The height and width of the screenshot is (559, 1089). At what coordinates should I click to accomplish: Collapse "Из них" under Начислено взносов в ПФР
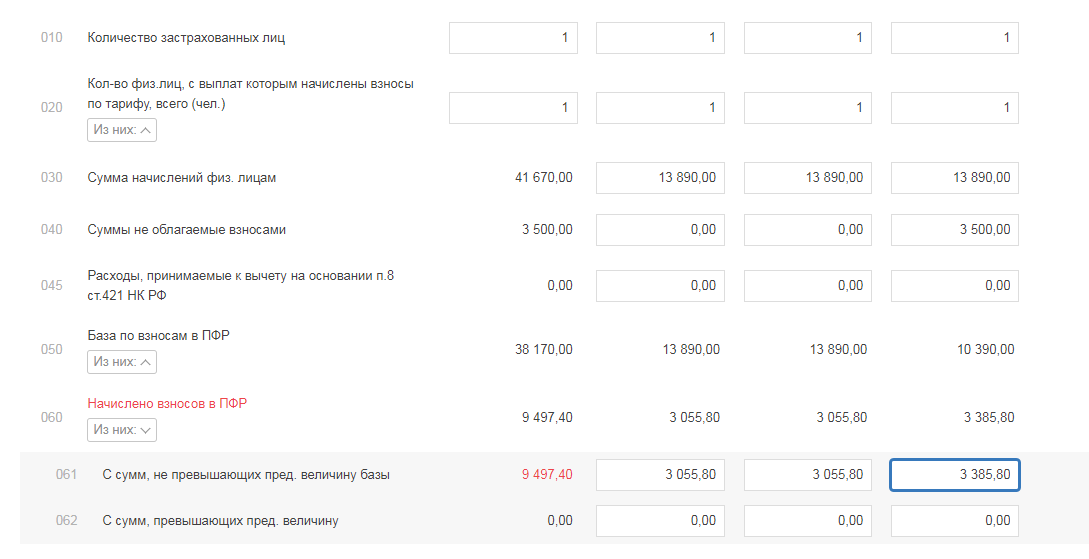coord(122,430)
